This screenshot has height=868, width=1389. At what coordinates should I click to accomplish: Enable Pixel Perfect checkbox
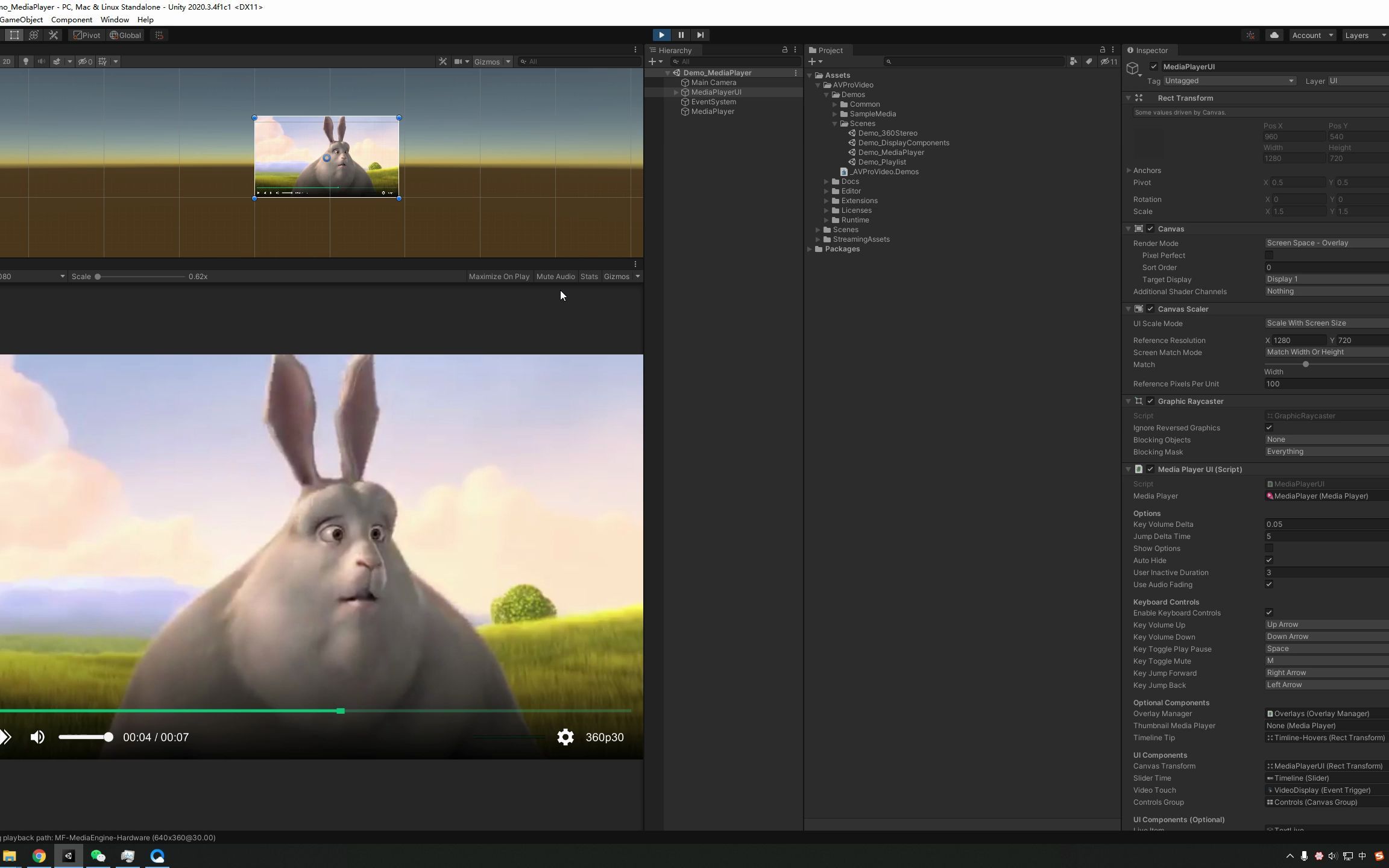click(x=1269, y=256)
